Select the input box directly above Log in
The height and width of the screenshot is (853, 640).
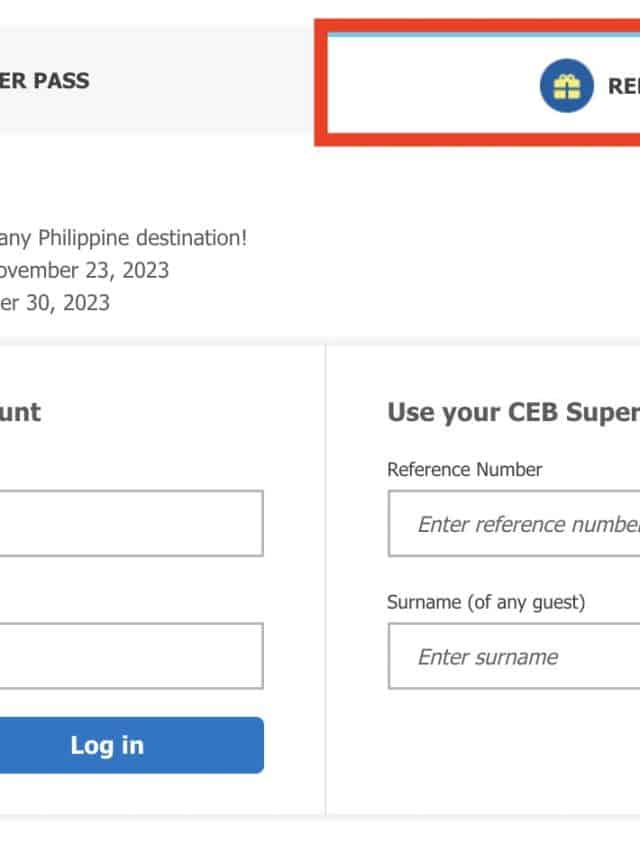[130, 656]
